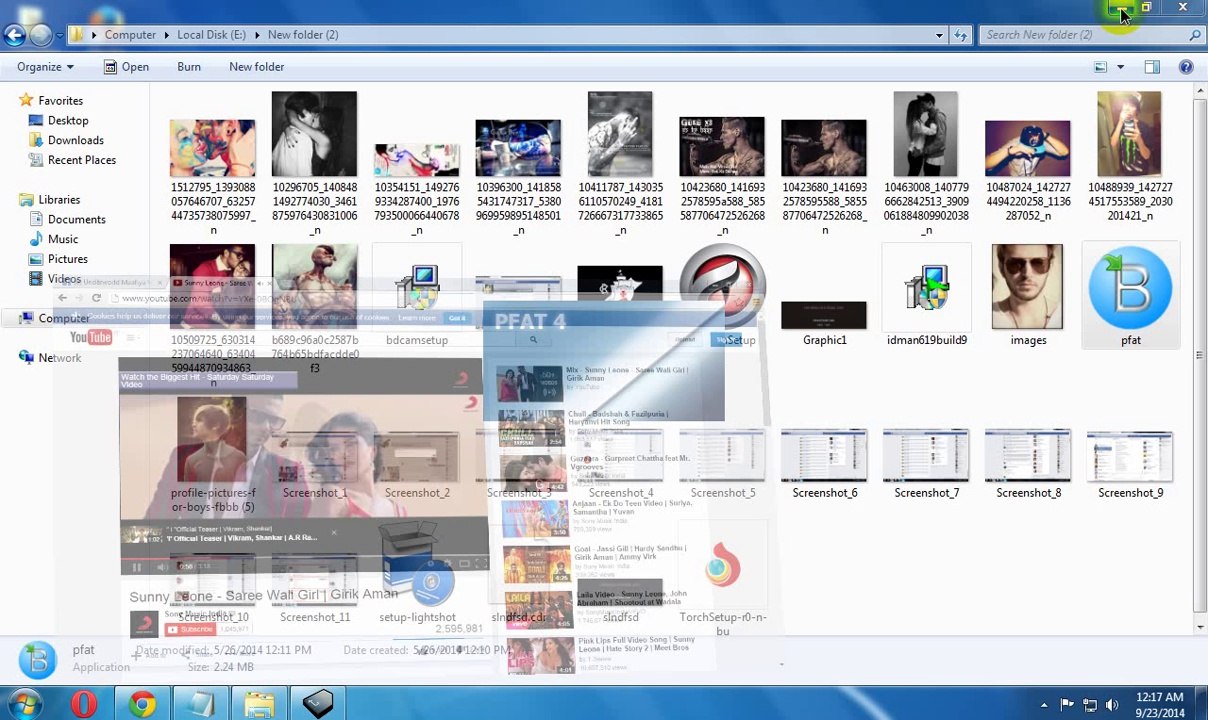Click the network tray icon
The width and height of the screenshot is (1208, 720).
pyautogui.click(x=1089, y=705)
